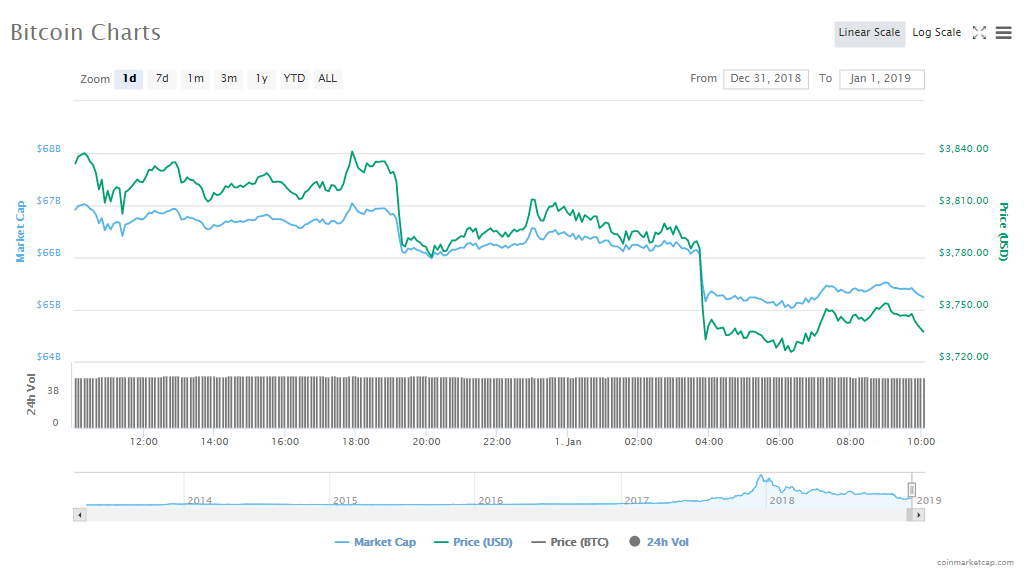This screenshot has height=585, width=1026.
Task: Click the navigator scrollbar left arrow
Action: (81, 515)
